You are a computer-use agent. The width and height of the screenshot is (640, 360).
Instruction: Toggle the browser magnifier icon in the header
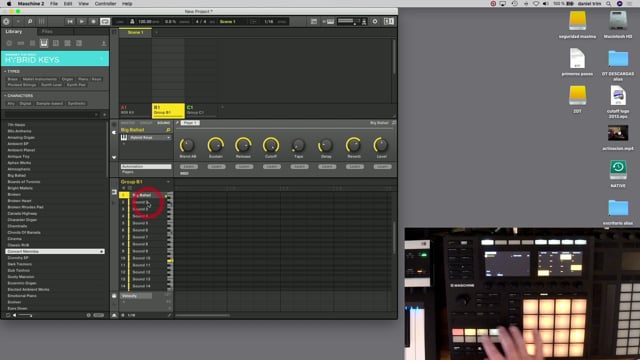pyautogui.click(x=30, y=21)
